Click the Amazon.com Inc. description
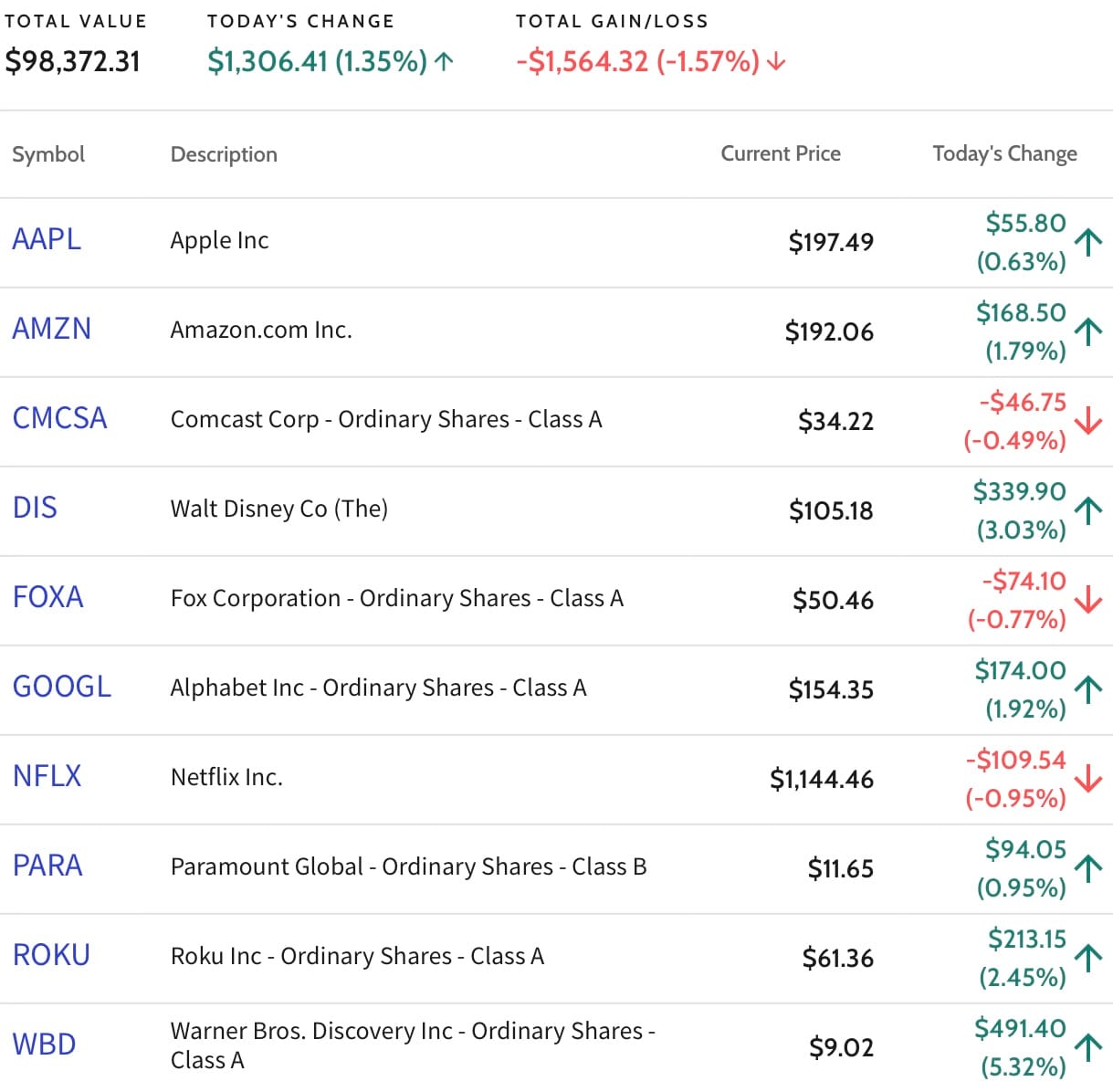The height and width of the screenshot is (1092, 1113). pyautogui.click(x=261, y=330)
